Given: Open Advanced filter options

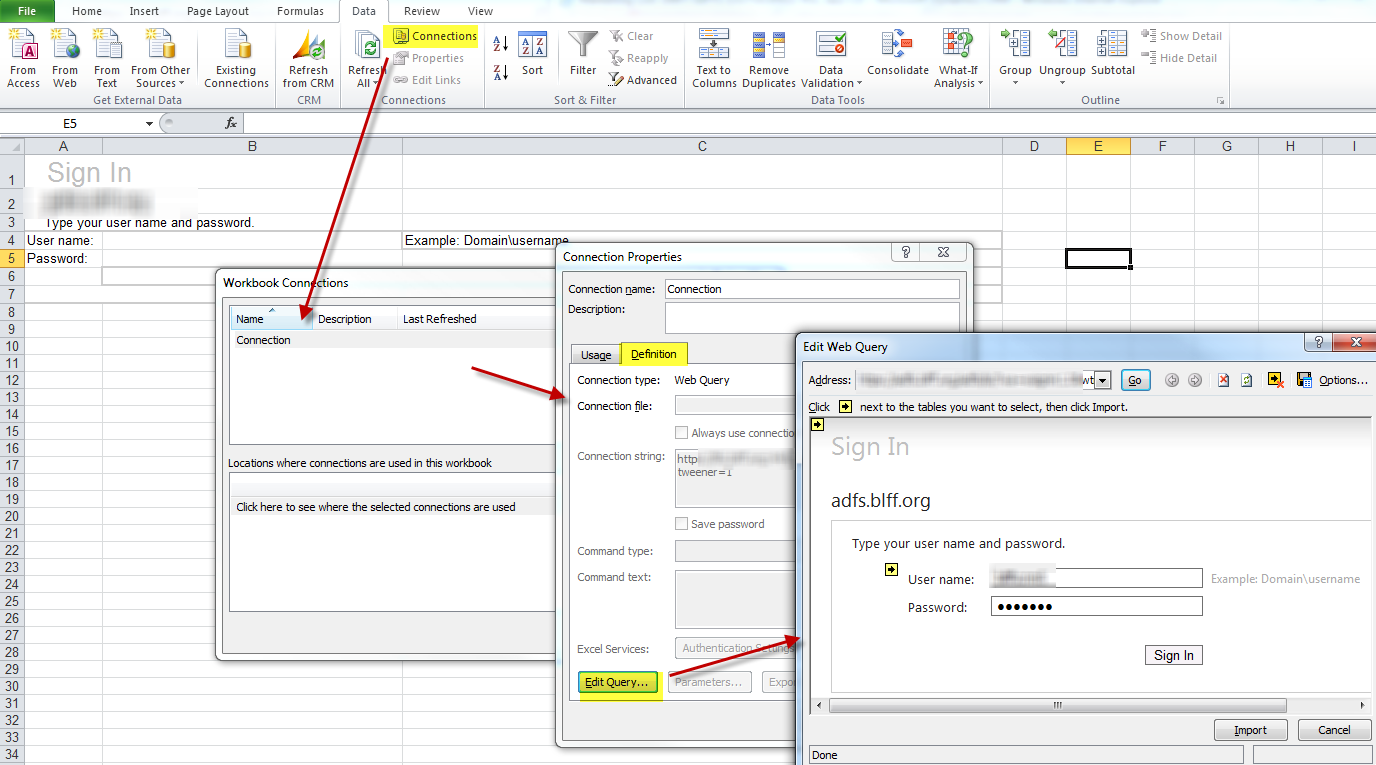Looking at the screenshot, I should point(642,80).
